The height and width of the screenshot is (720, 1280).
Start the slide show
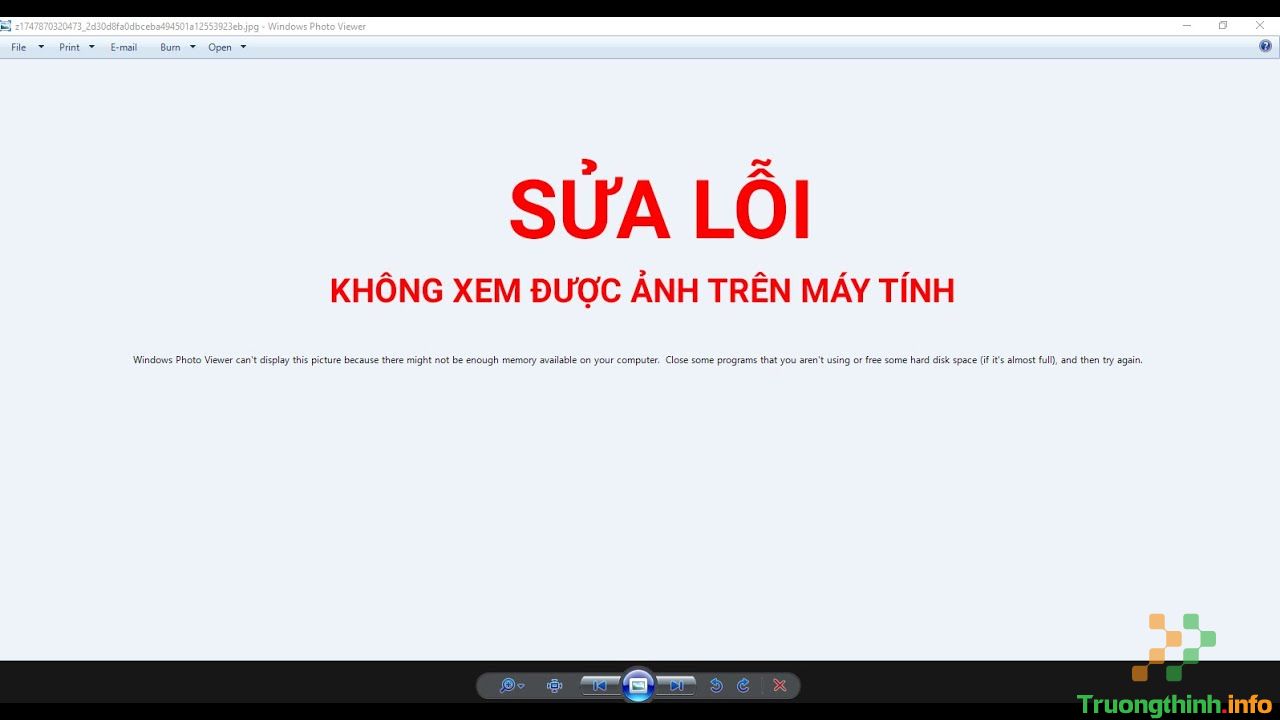[638, 685]
